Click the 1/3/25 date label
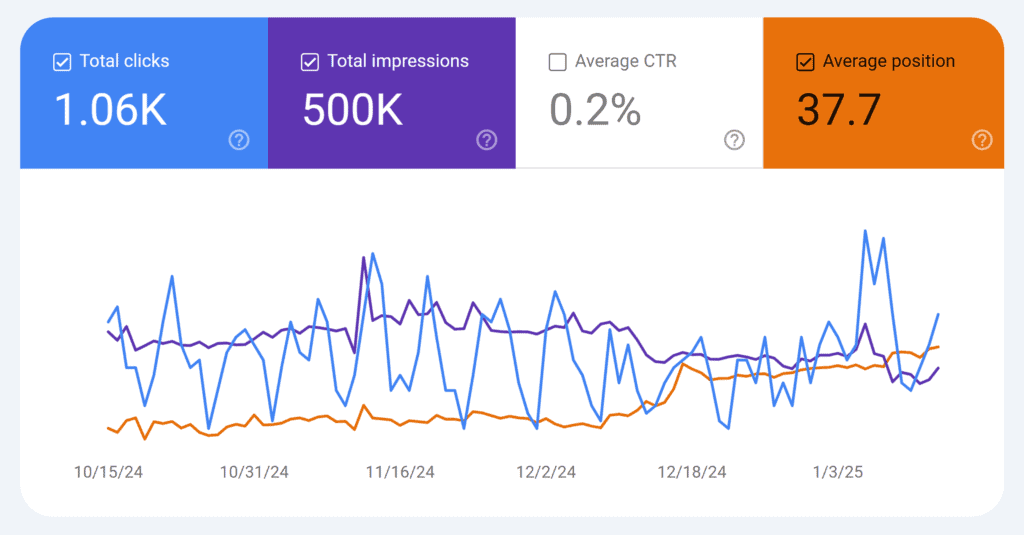Viewport: 1024px width, 535px height. pyautogui.click(x=837, y=472)
